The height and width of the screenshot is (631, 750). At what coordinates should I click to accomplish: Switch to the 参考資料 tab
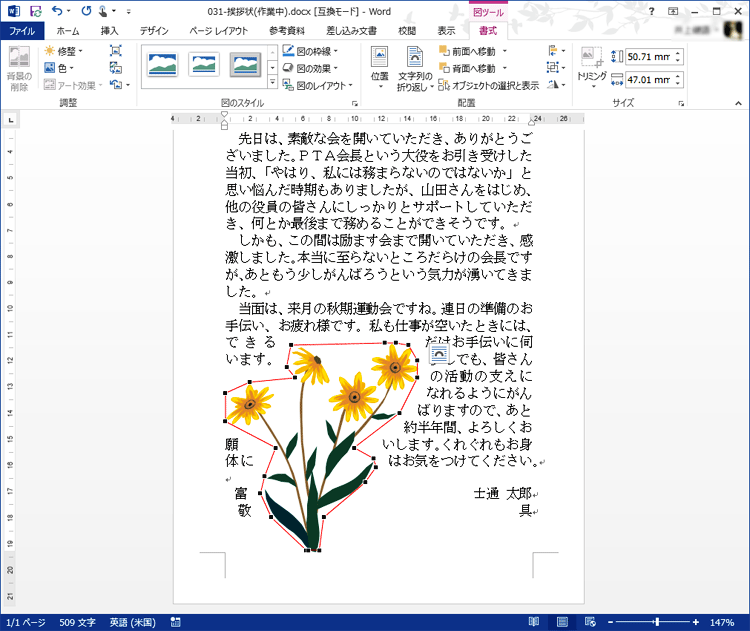[287, 31]
